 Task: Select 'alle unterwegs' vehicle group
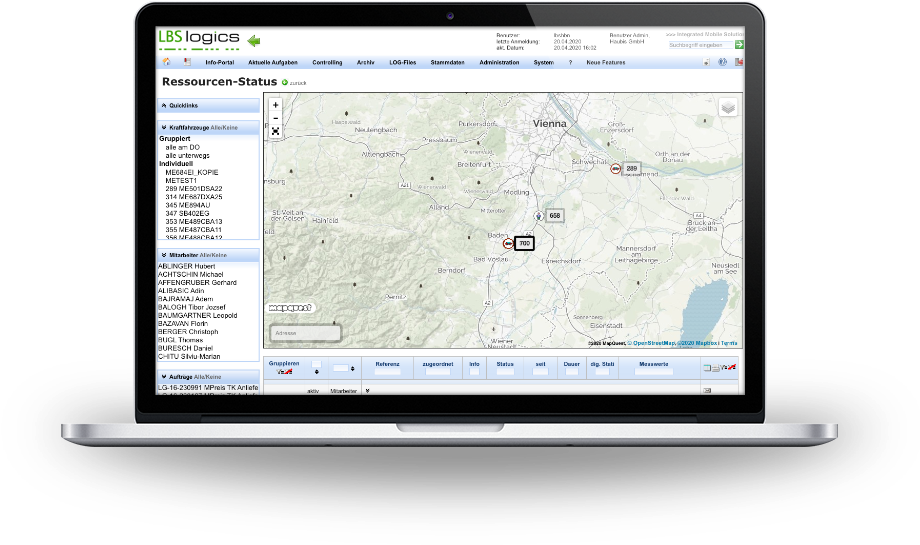pos(187,155)
